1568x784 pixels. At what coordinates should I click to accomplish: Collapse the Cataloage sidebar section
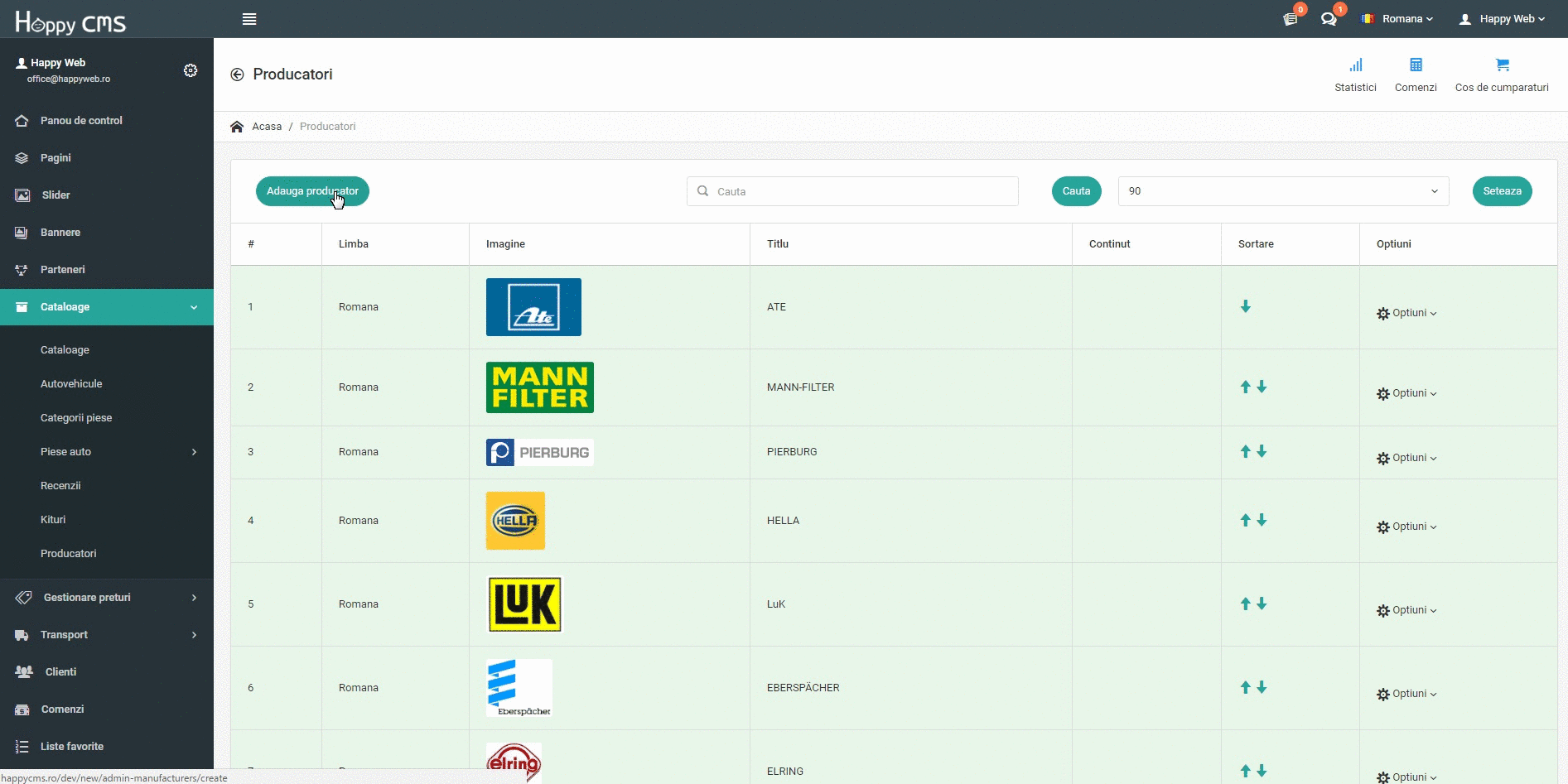107,307
